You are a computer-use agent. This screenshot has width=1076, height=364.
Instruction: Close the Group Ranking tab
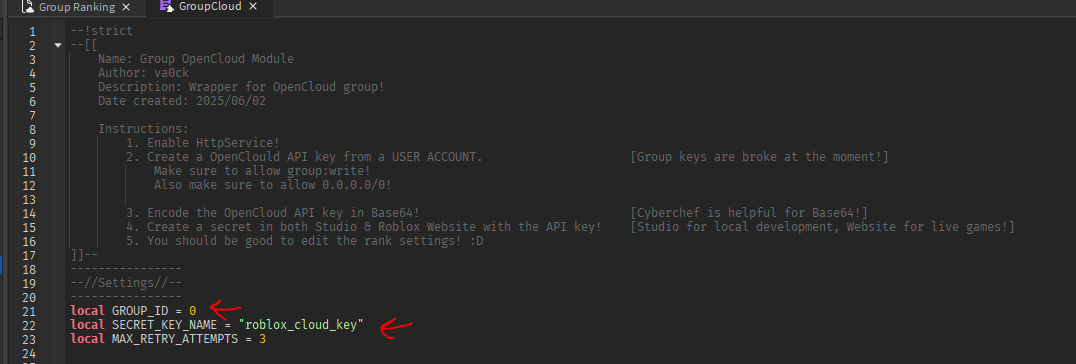click(x=125, y=8)
